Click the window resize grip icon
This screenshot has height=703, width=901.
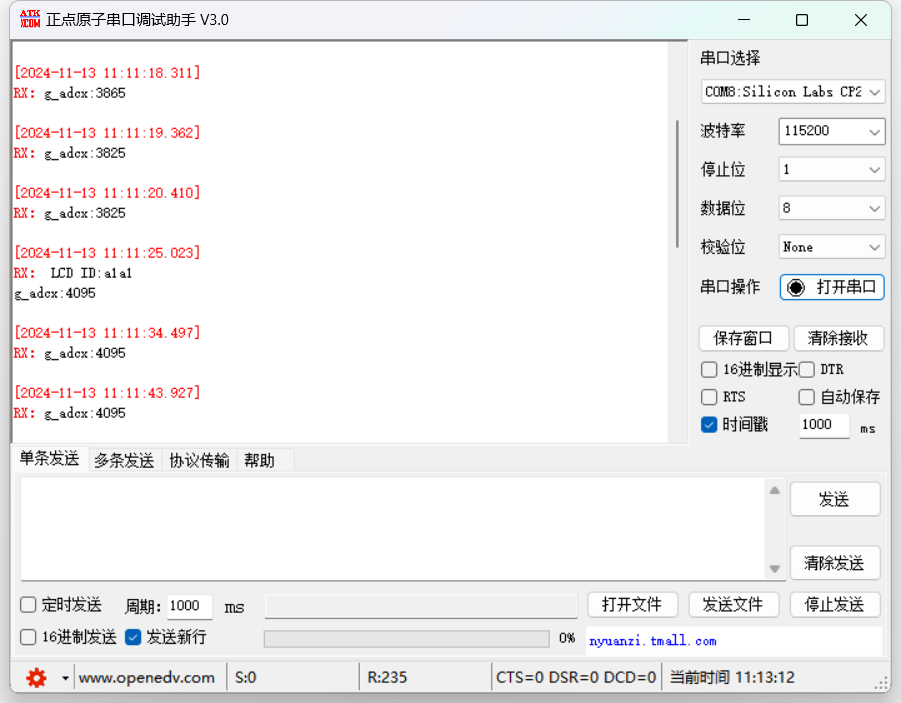coord(881,683)
